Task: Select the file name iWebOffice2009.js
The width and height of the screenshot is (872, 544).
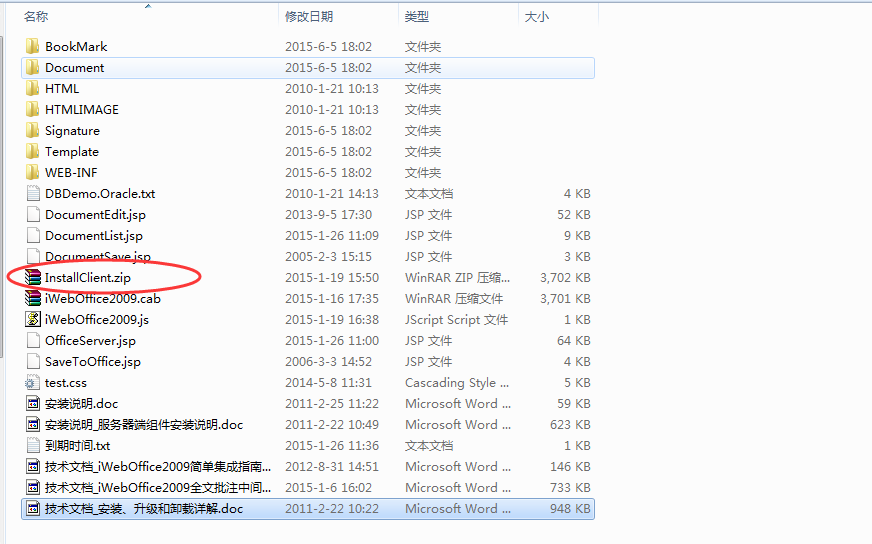Action: [x=97, y=319]
